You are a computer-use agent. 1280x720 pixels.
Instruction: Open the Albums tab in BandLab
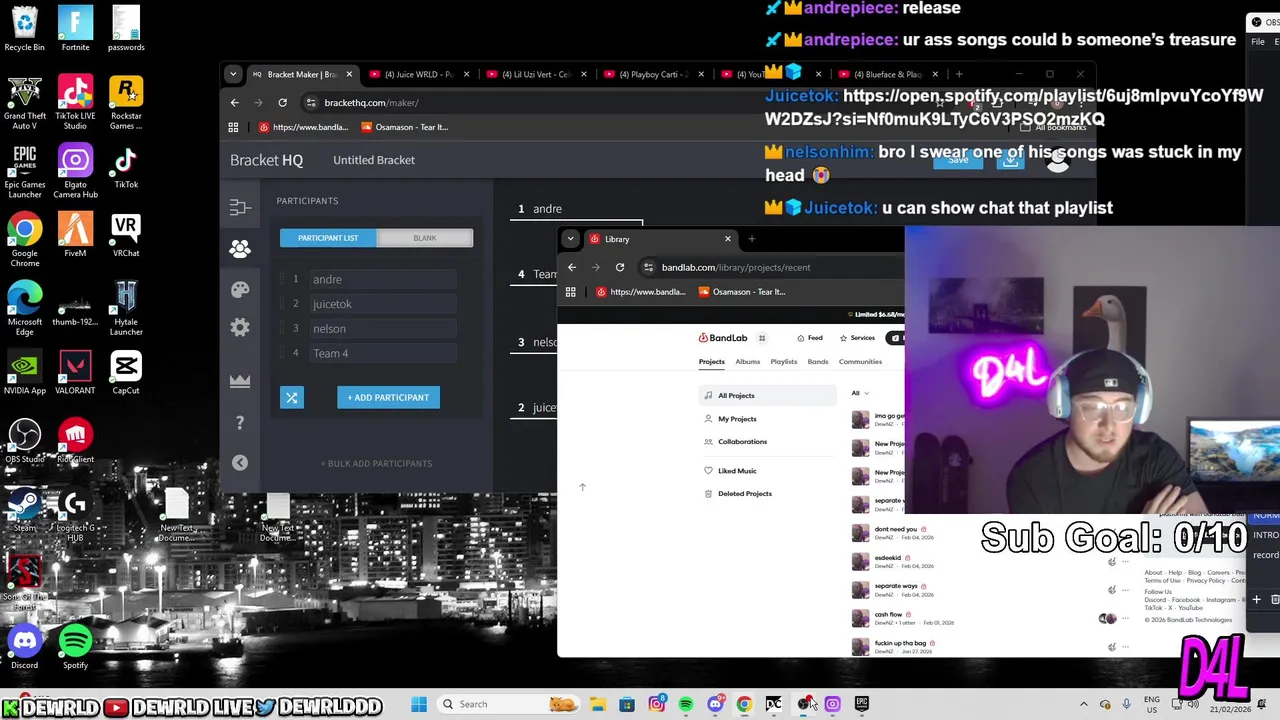click(747, 362)
